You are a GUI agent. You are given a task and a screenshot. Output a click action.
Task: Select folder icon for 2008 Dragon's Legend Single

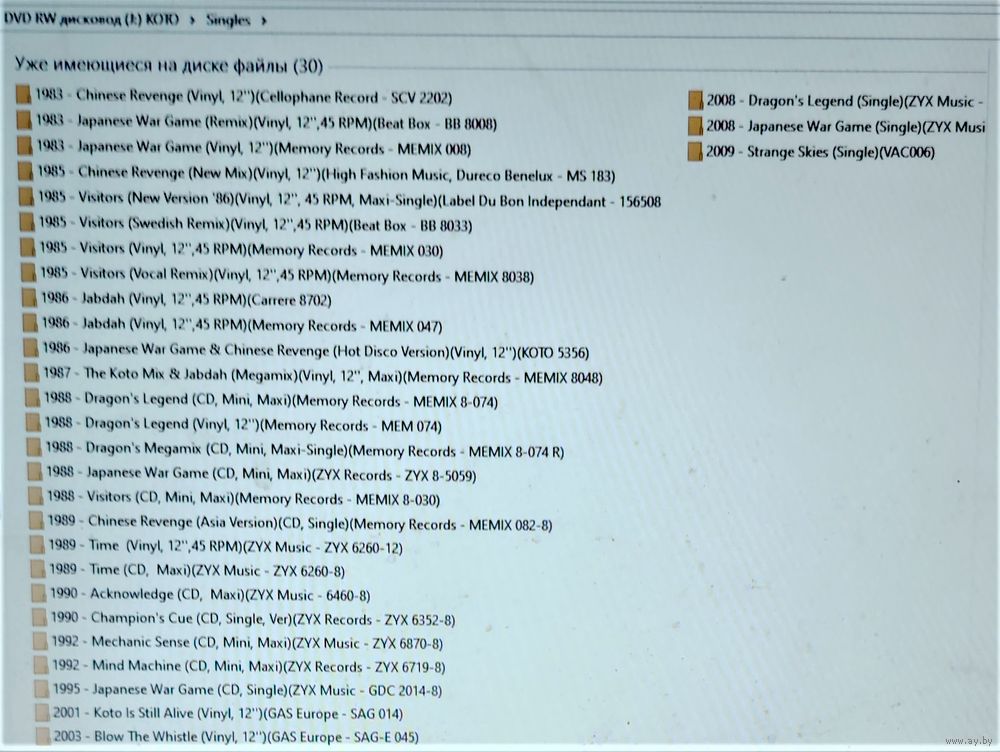[x=695, y=101]
